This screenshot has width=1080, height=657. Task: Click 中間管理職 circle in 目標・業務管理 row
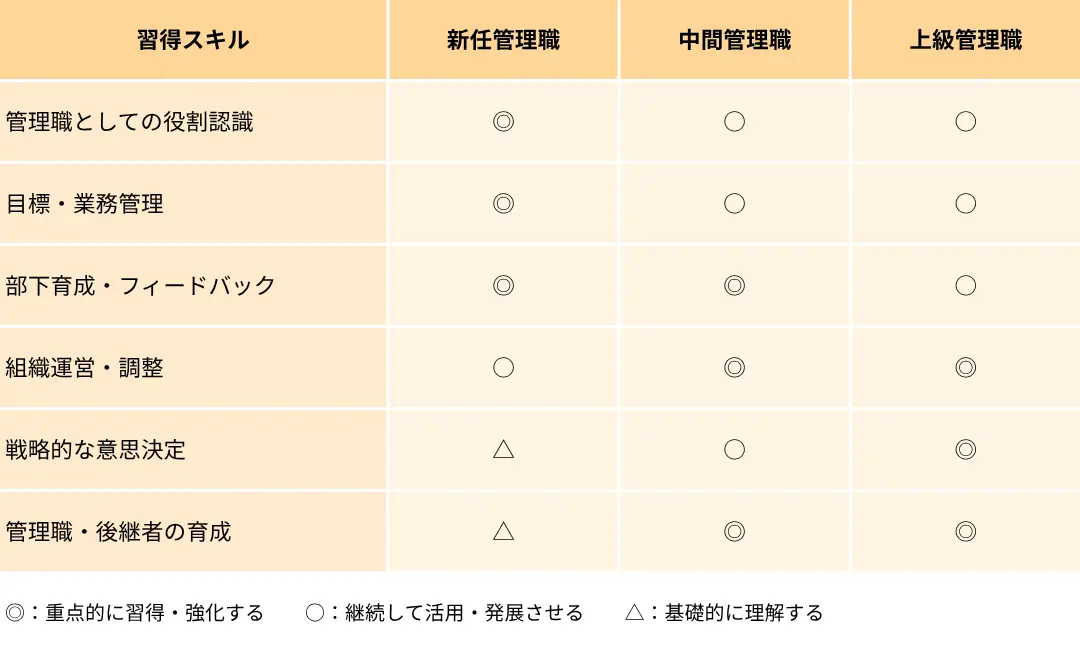point(734,204)
